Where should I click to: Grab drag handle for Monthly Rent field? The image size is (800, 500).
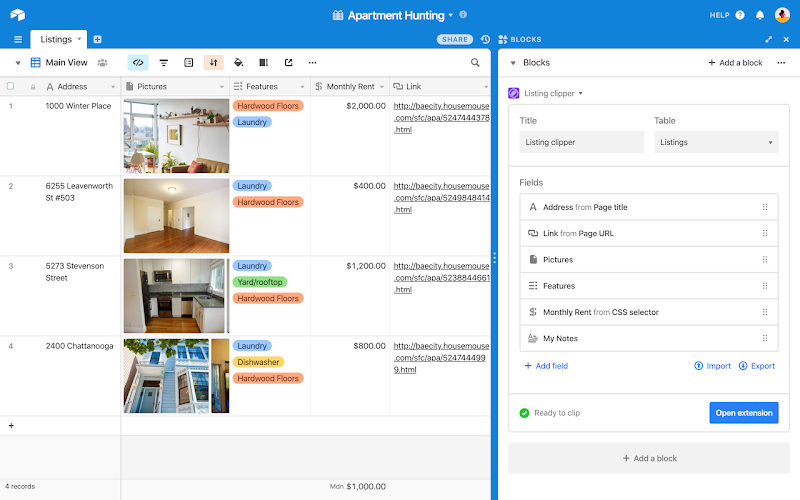(765, 312)
